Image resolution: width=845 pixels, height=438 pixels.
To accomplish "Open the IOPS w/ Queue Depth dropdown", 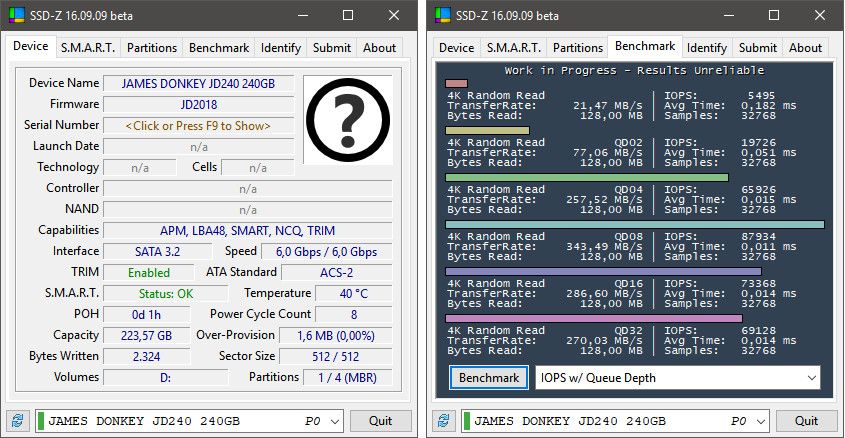I will tap(678, 378).
